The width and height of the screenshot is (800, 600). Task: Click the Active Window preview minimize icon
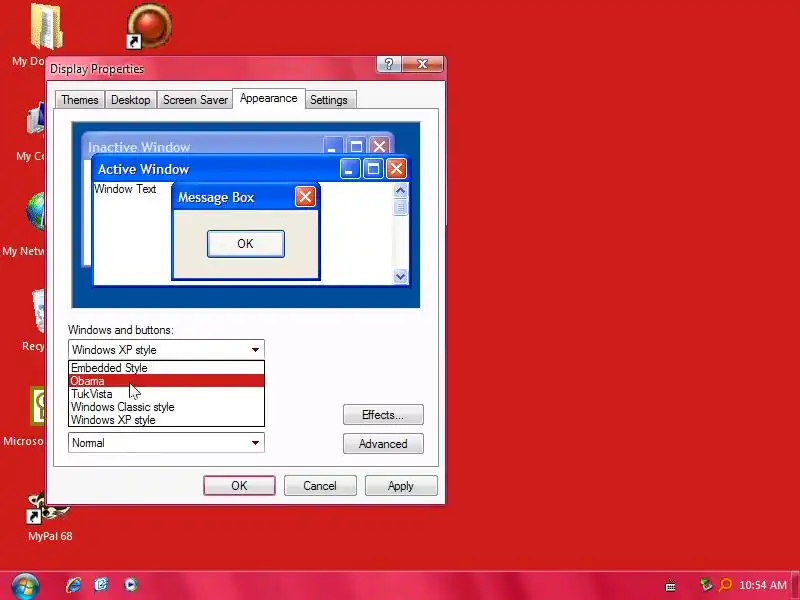[350, 169]
